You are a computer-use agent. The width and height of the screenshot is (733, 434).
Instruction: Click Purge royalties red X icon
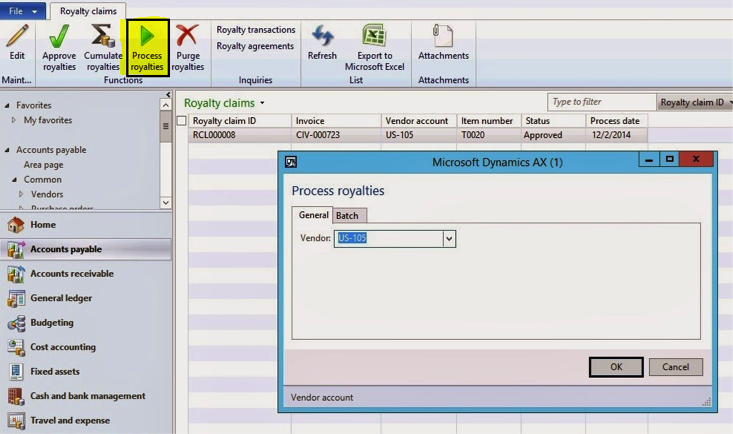187,36
